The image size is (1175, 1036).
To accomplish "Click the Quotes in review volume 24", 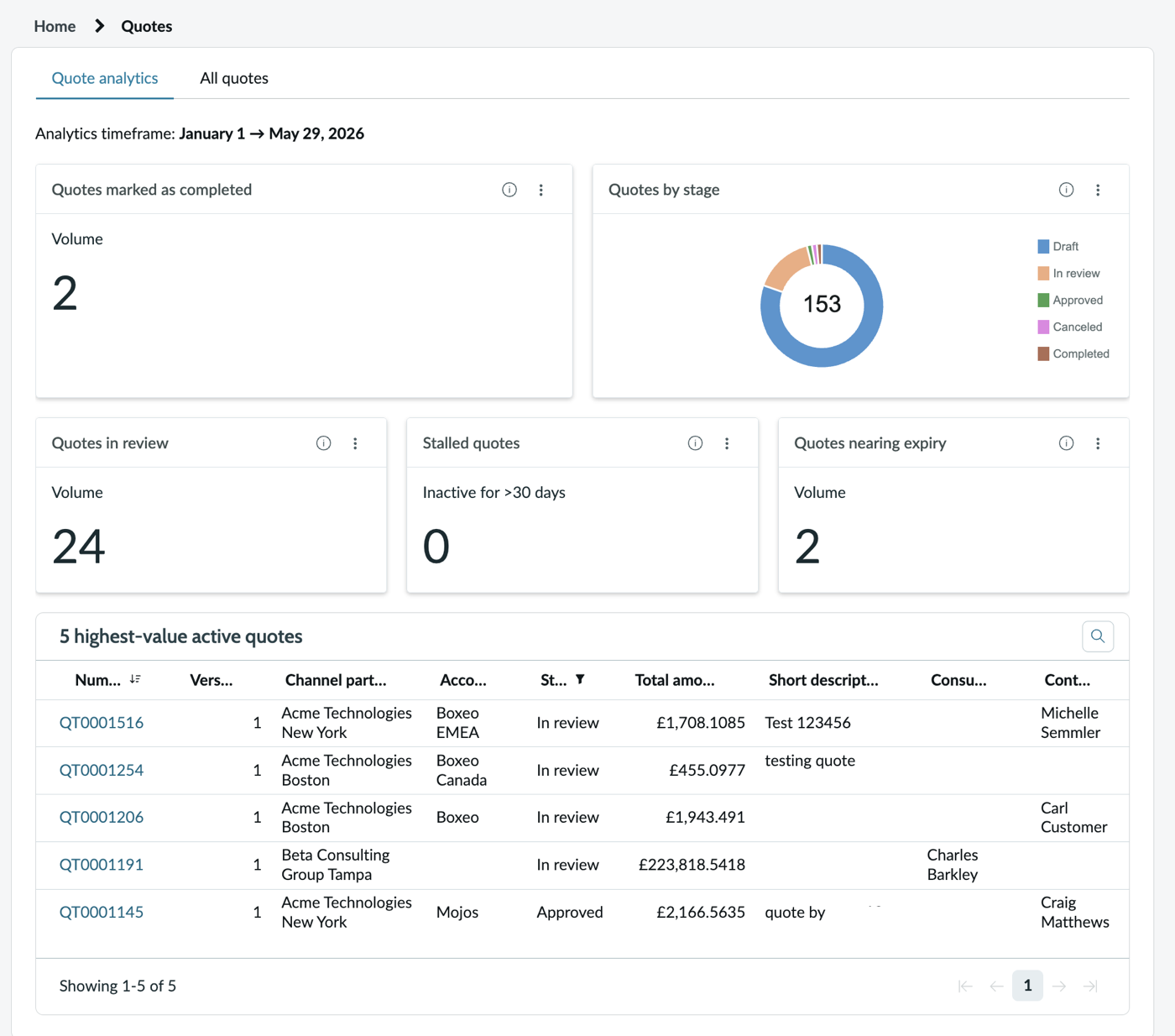I will coord(79,547).
